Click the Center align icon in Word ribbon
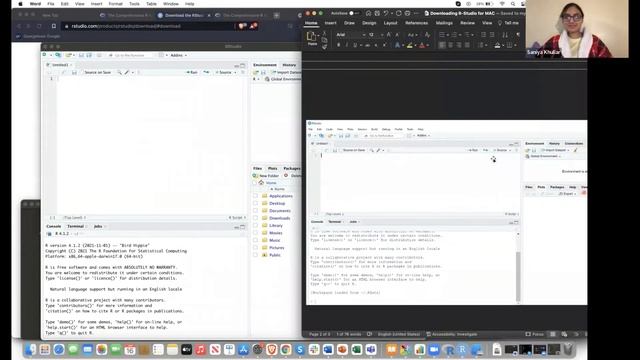The height and width of the screenshot is (360, 640). click(451, 45)
